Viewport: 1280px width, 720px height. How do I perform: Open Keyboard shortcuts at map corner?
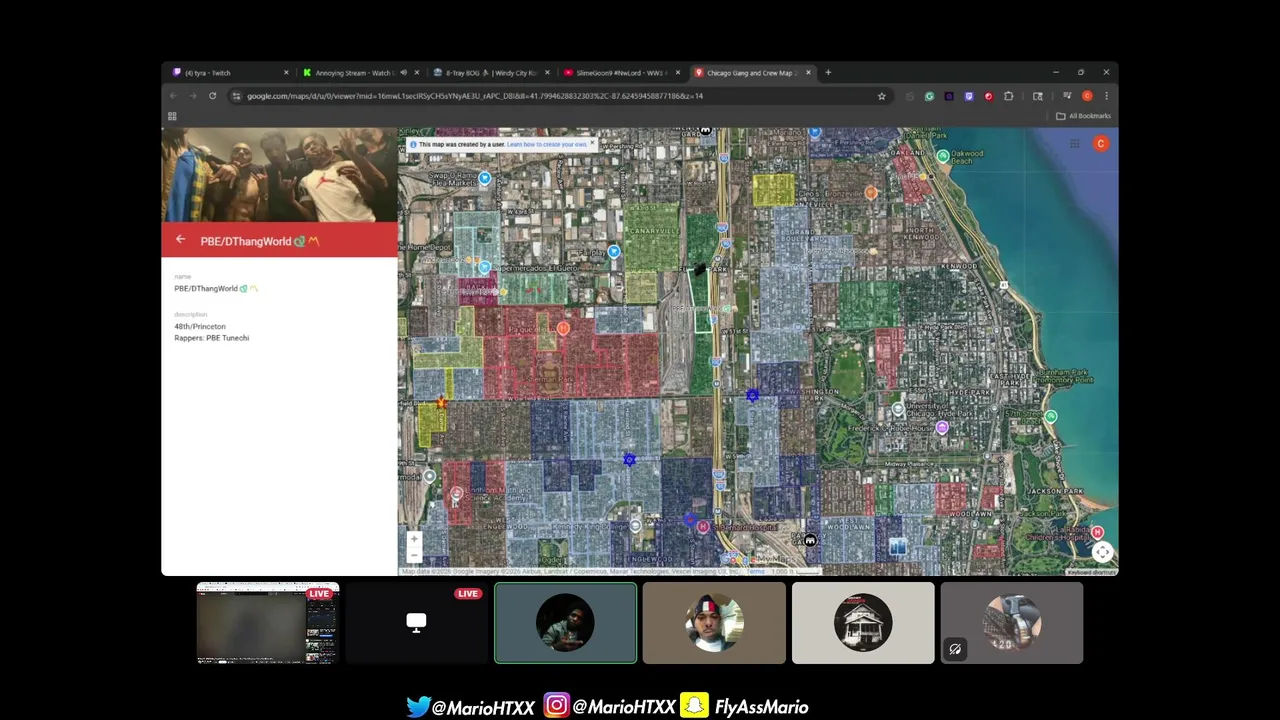click(x=1091, y=572)
